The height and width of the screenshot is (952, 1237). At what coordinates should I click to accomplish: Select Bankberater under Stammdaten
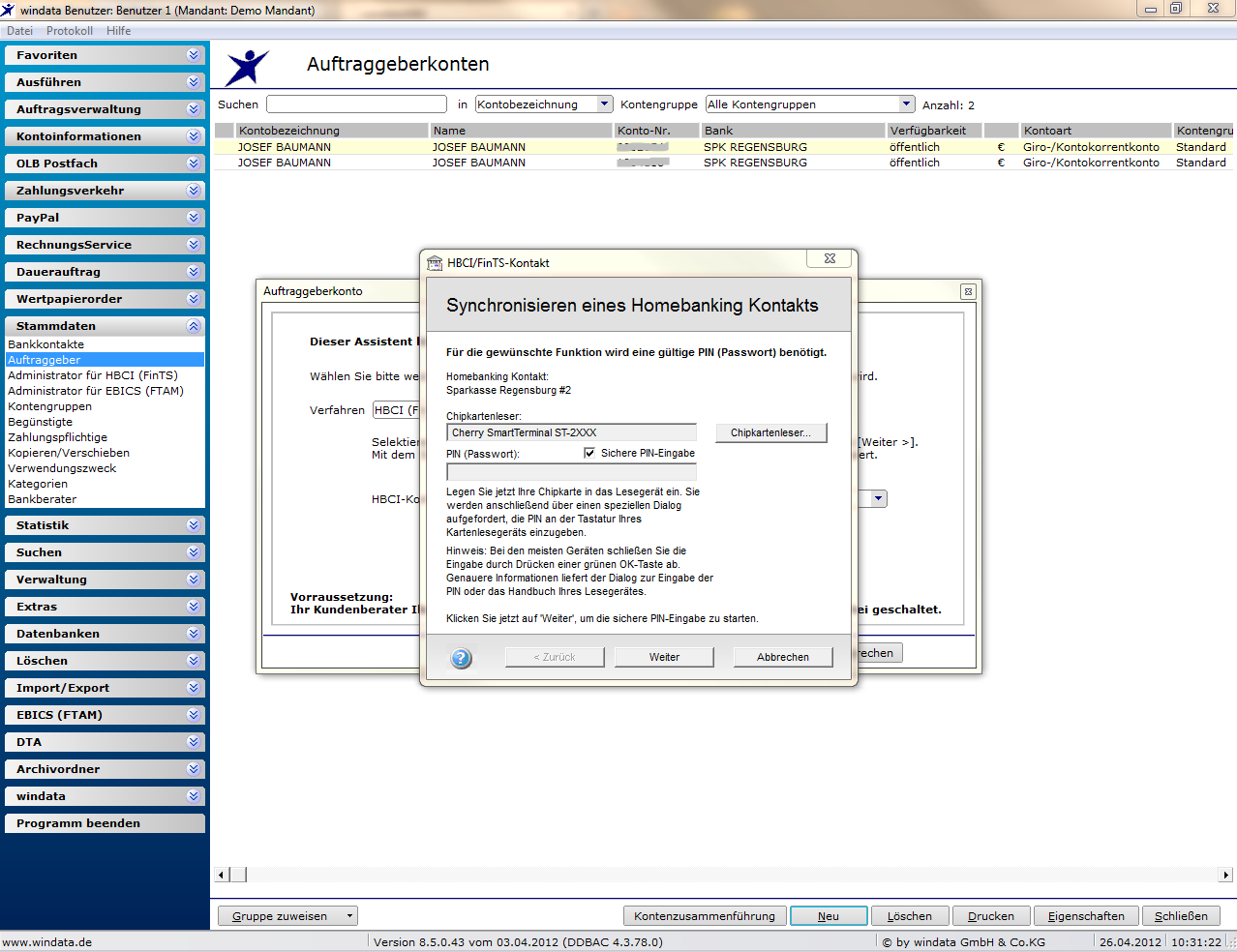tap(43, 499)
